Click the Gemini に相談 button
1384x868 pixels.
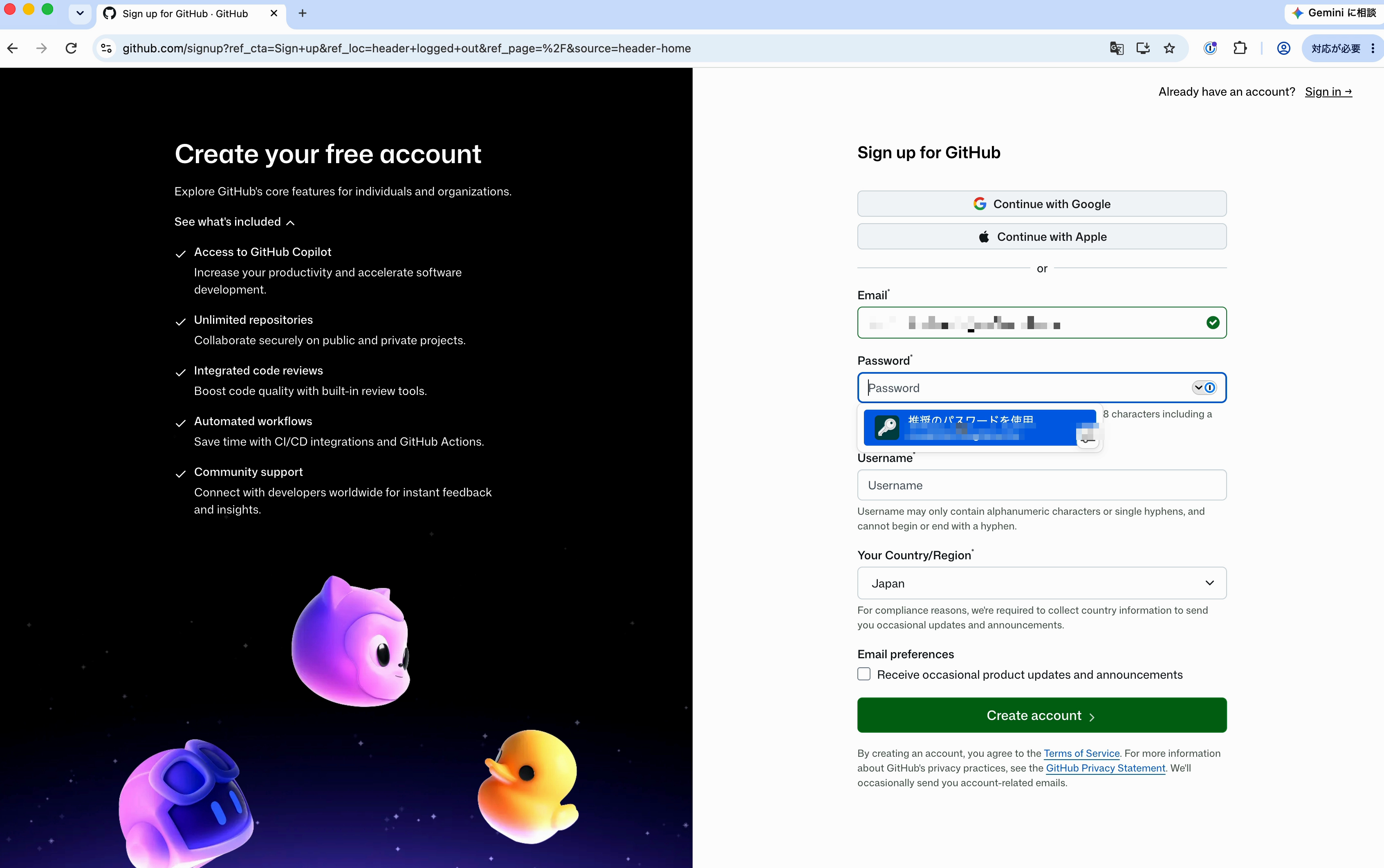1335,13
